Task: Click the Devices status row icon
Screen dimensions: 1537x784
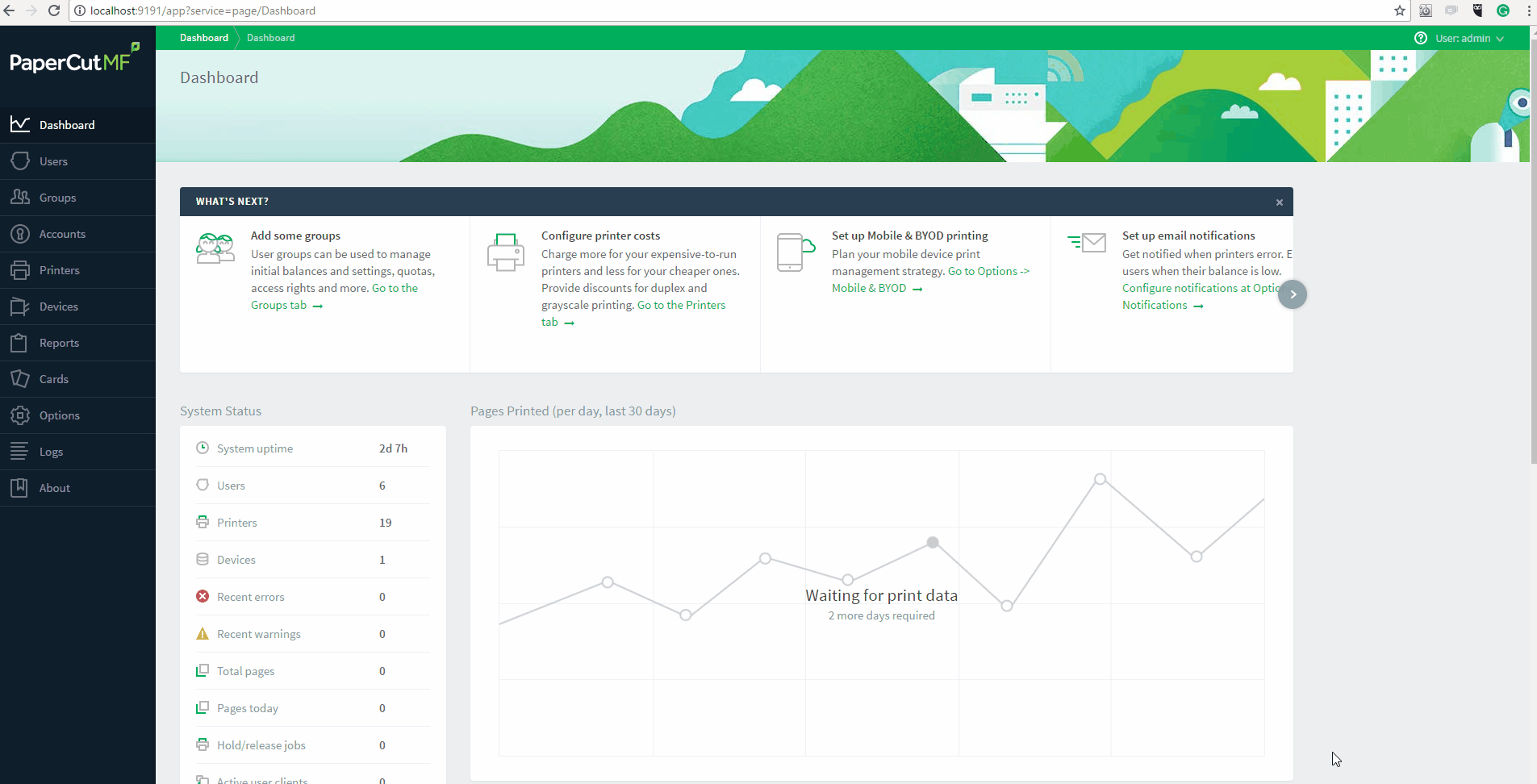Action: tap(203, 559)
